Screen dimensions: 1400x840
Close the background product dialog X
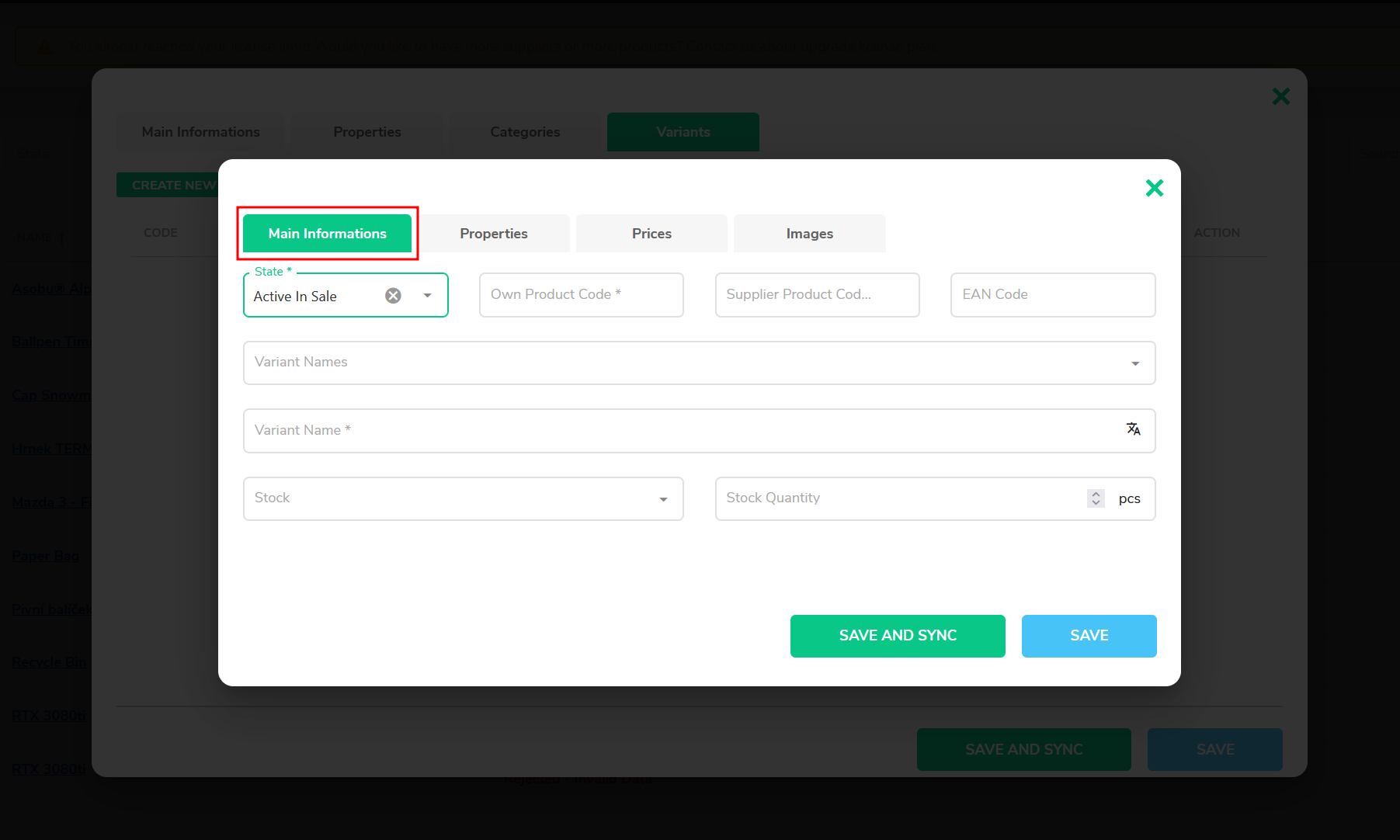(x=1280, y=96)
